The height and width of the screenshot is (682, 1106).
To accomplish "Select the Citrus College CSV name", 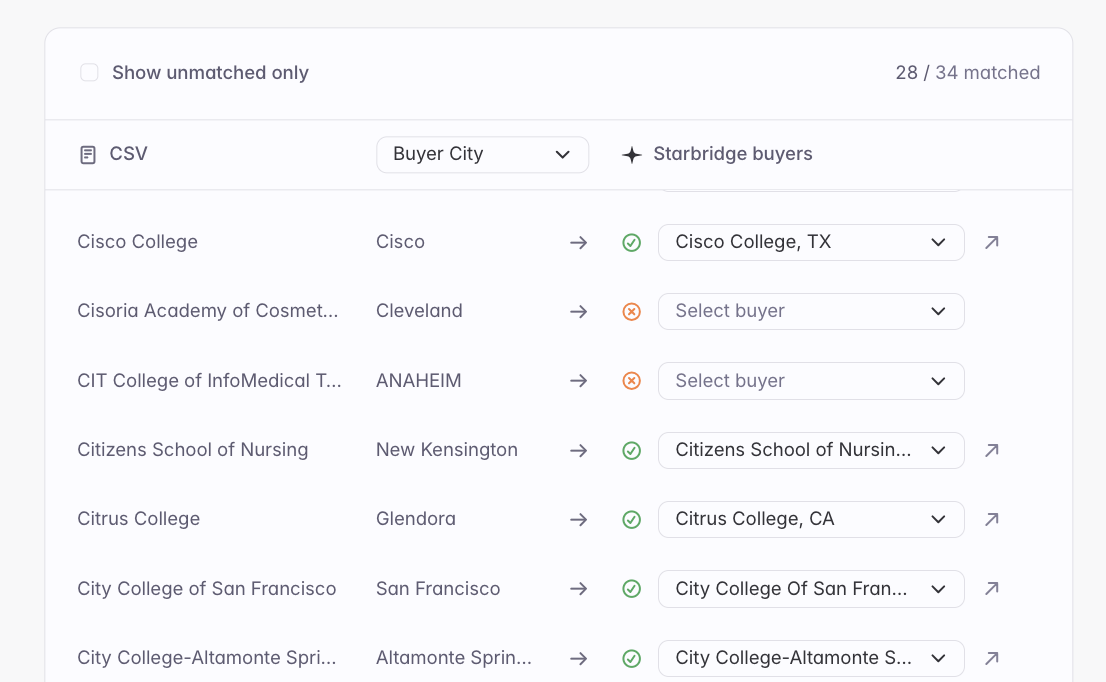I will tap(138, 519).
